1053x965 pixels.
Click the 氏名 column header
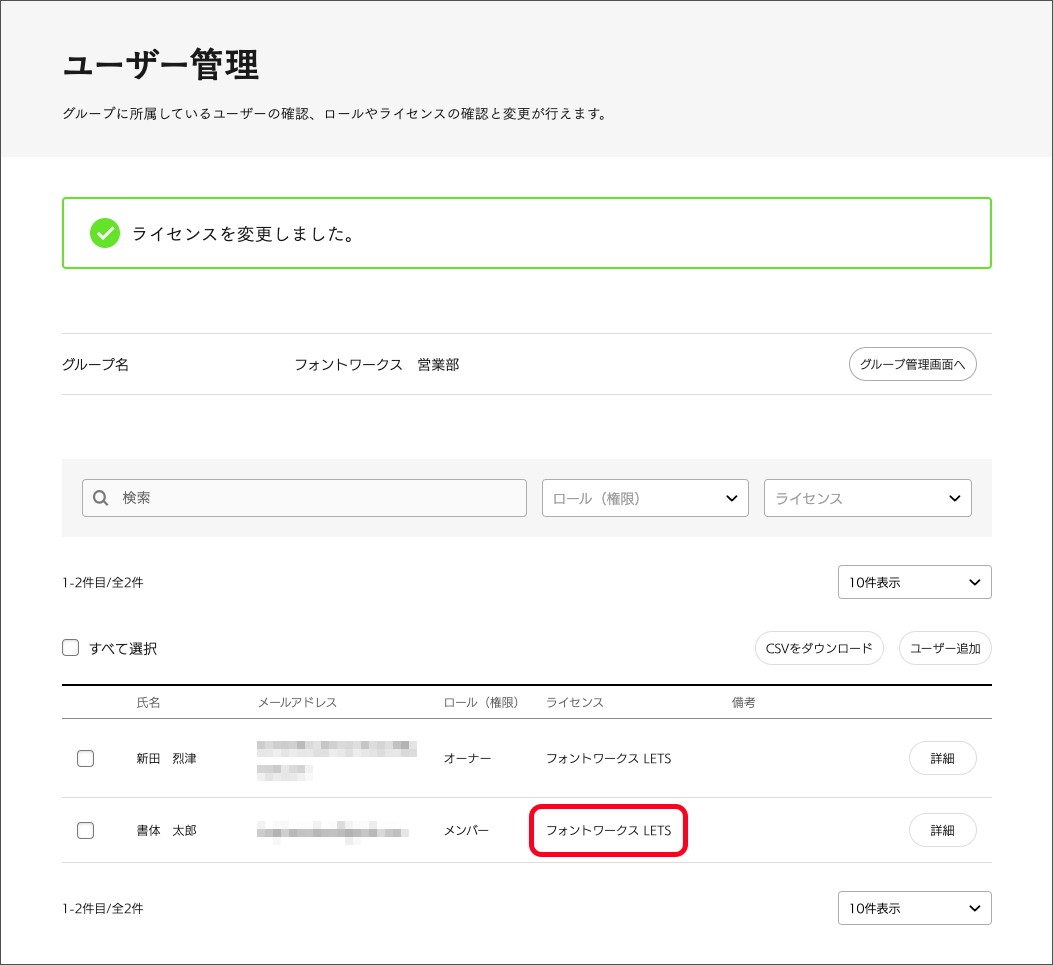[148, 702]
